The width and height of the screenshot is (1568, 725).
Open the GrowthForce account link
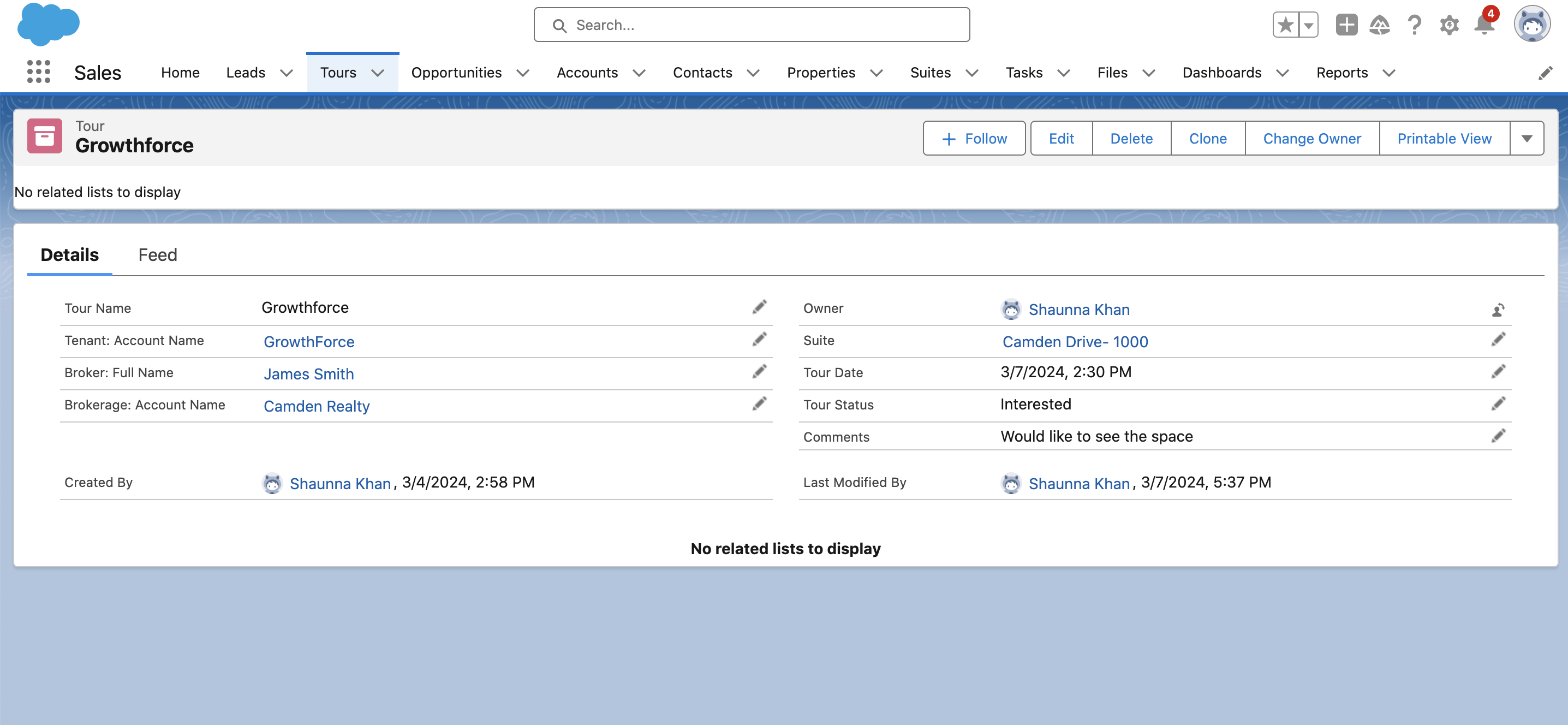(x=308, y=342)
